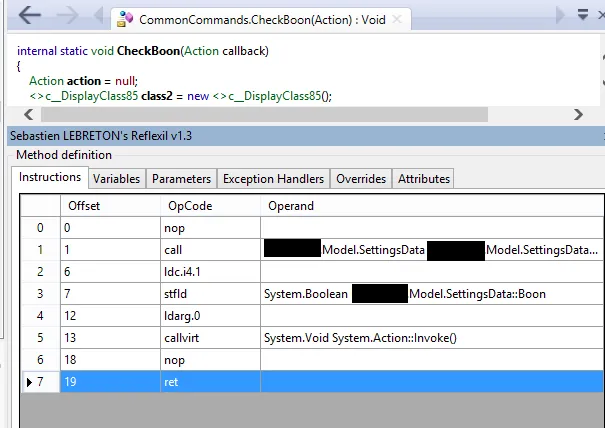Click the Back navigation arrow
The height and width of the screenshot is (428, 605).
coord(30,16)
